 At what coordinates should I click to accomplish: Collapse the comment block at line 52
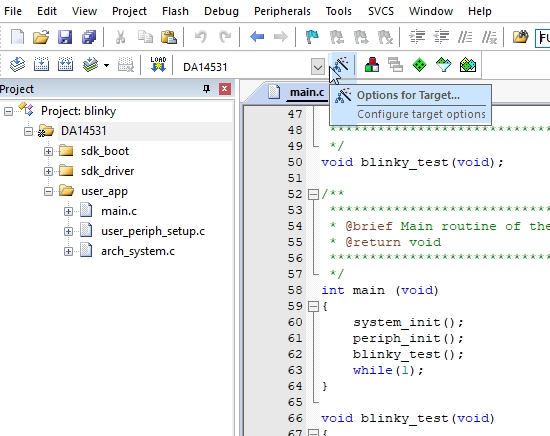tap(313, 194)
